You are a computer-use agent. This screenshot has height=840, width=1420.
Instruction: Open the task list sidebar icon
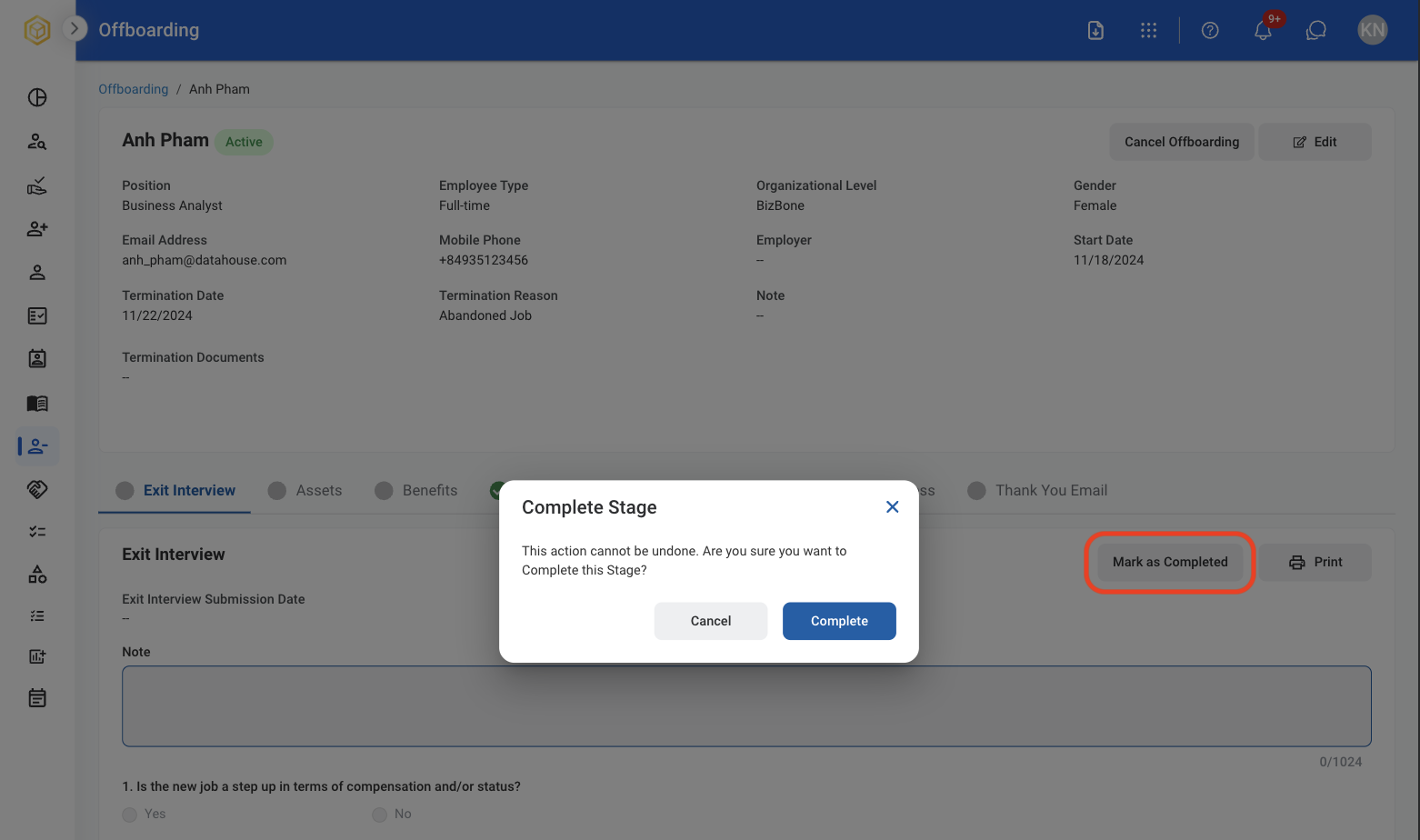point(37,615)
